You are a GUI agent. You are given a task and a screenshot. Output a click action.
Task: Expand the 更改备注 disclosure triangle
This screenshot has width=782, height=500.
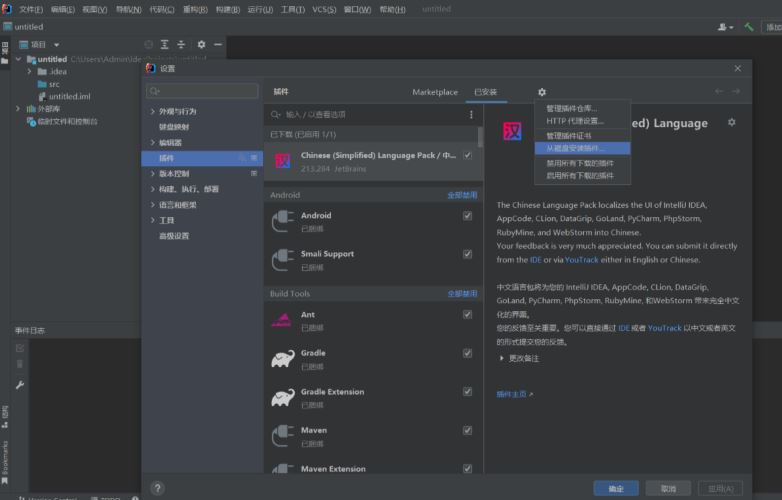[501, 358]
